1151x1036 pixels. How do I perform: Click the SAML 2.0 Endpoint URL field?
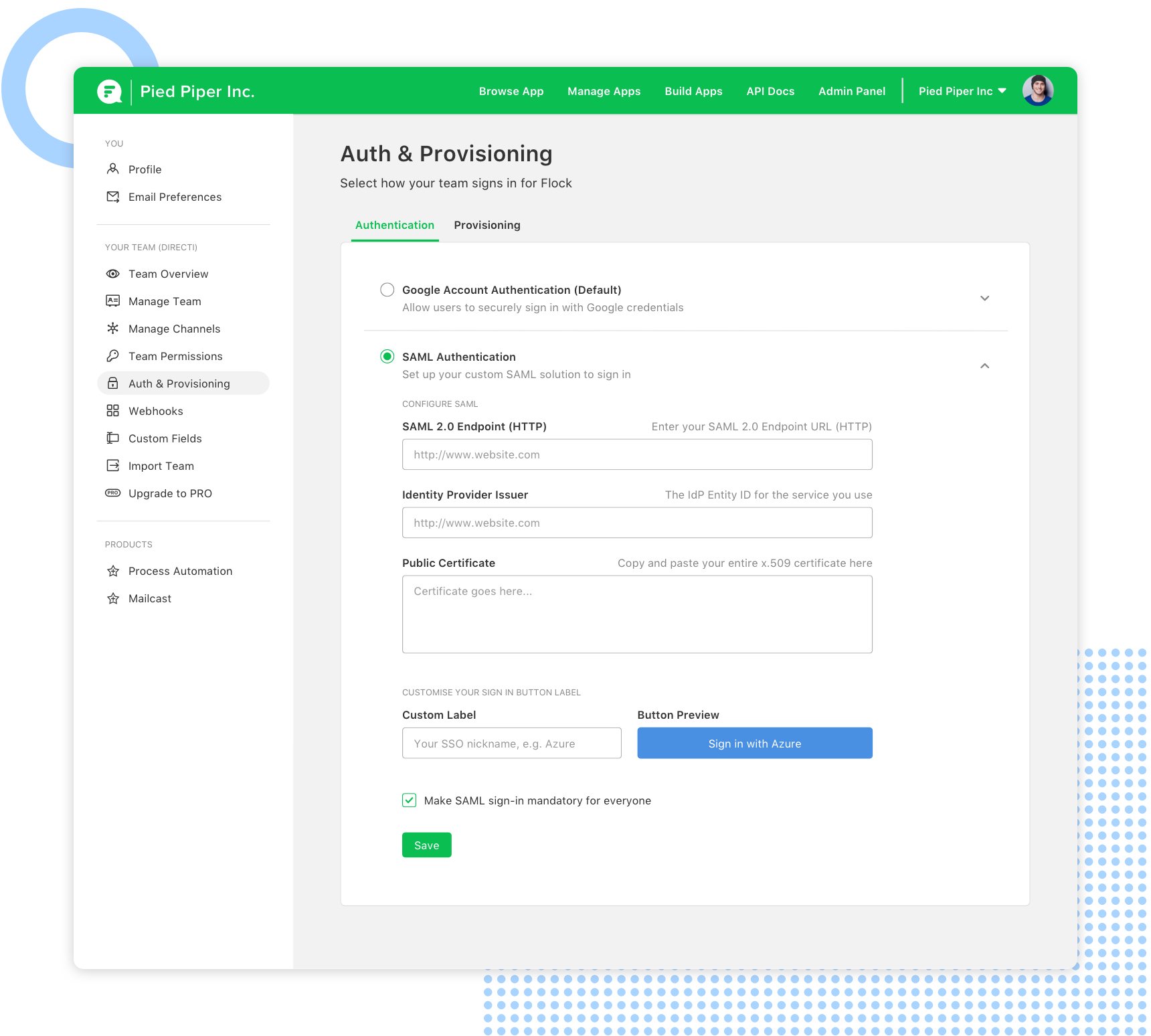[x=636, y=454]
